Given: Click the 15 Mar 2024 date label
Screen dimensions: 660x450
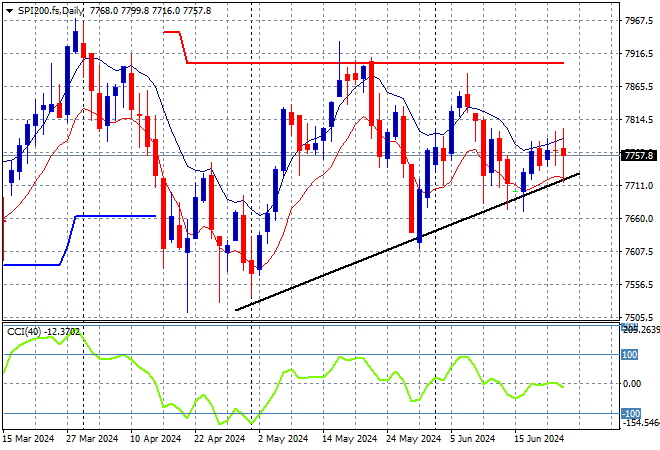Looking at the screenshot, I should (29, 439).
